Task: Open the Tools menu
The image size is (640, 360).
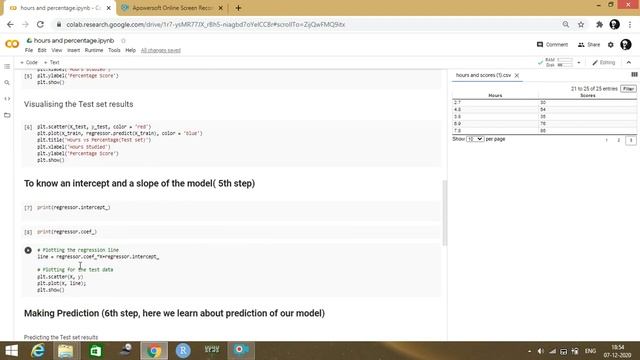Action: pyautogui.click(x=114, y=50)
